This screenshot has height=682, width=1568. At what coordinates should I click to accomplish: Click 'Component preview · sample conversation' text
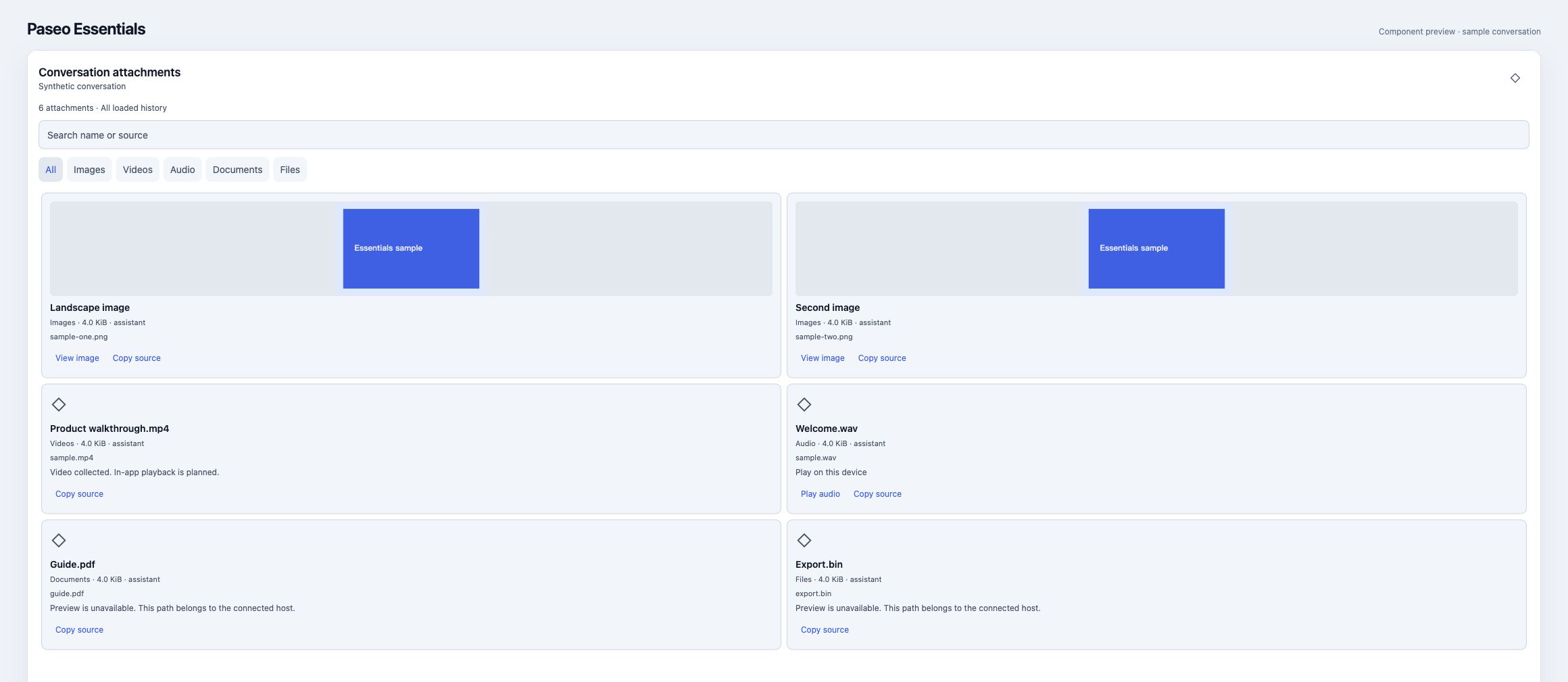1460,32
